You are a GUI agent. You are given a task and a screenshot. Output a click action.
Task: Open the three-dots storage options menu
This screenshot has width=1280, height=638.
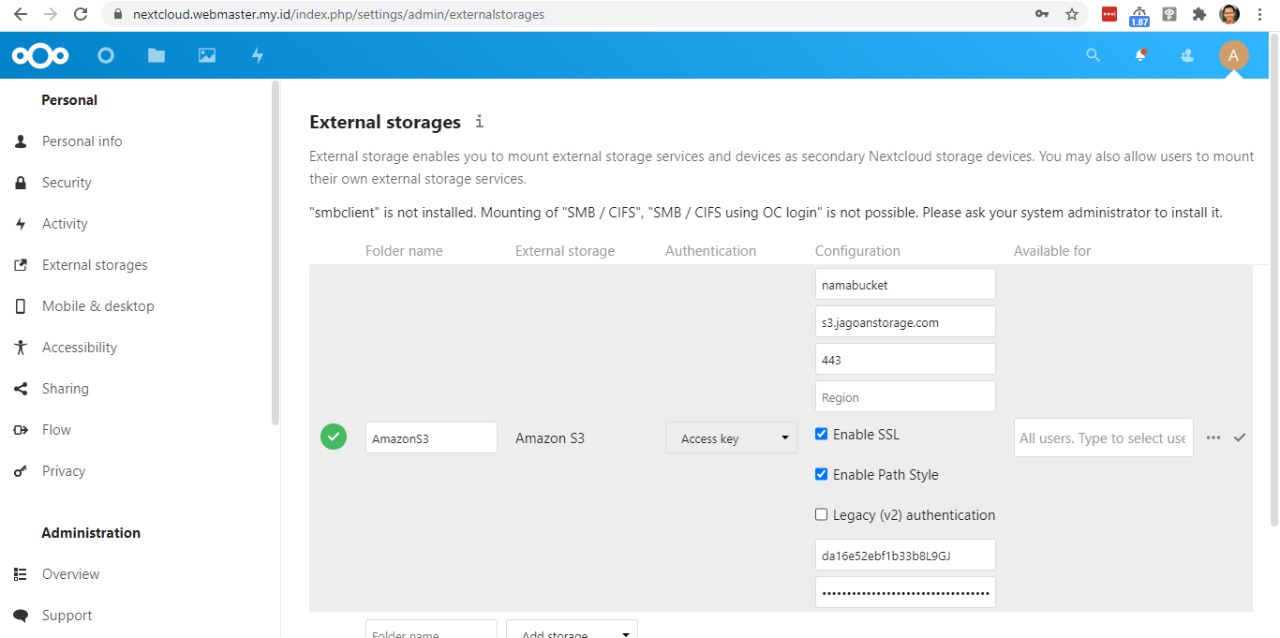click(x=1213, y=438)
